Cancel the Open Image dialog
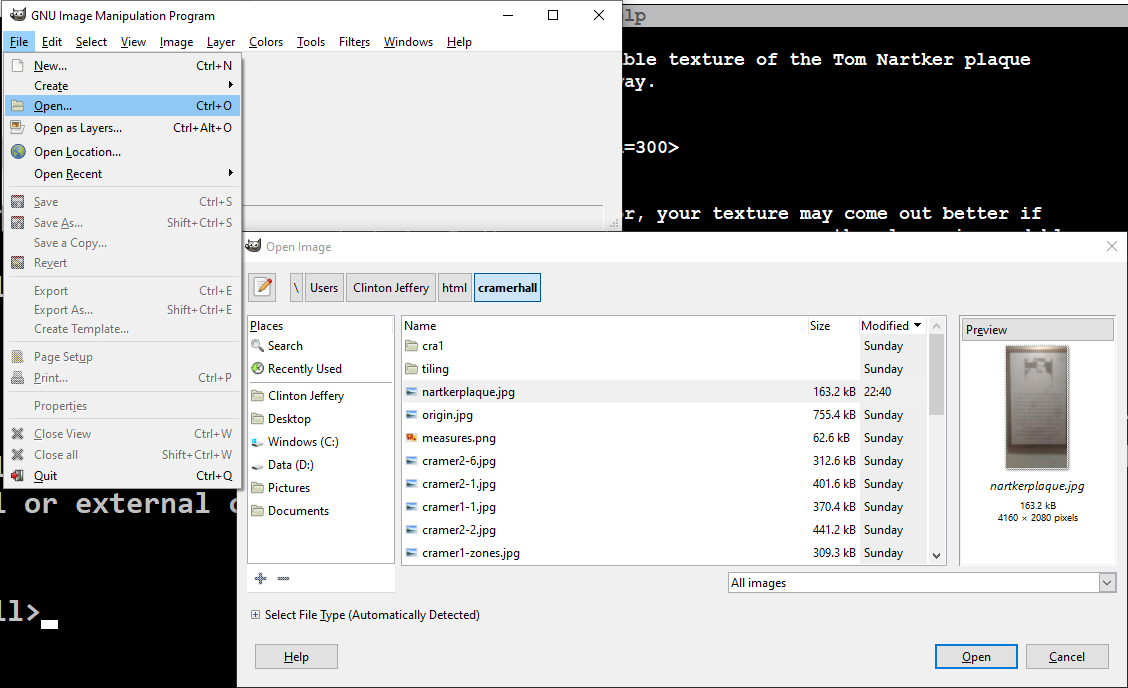 tap(1066, 657)
